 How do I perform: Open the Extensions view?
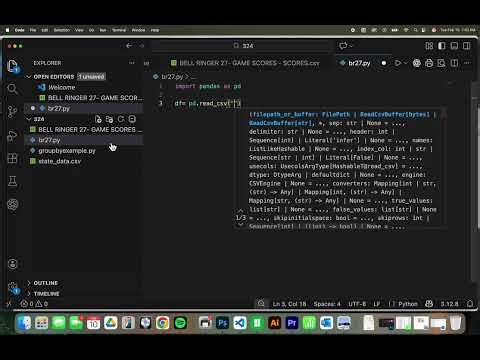(12, 158)
